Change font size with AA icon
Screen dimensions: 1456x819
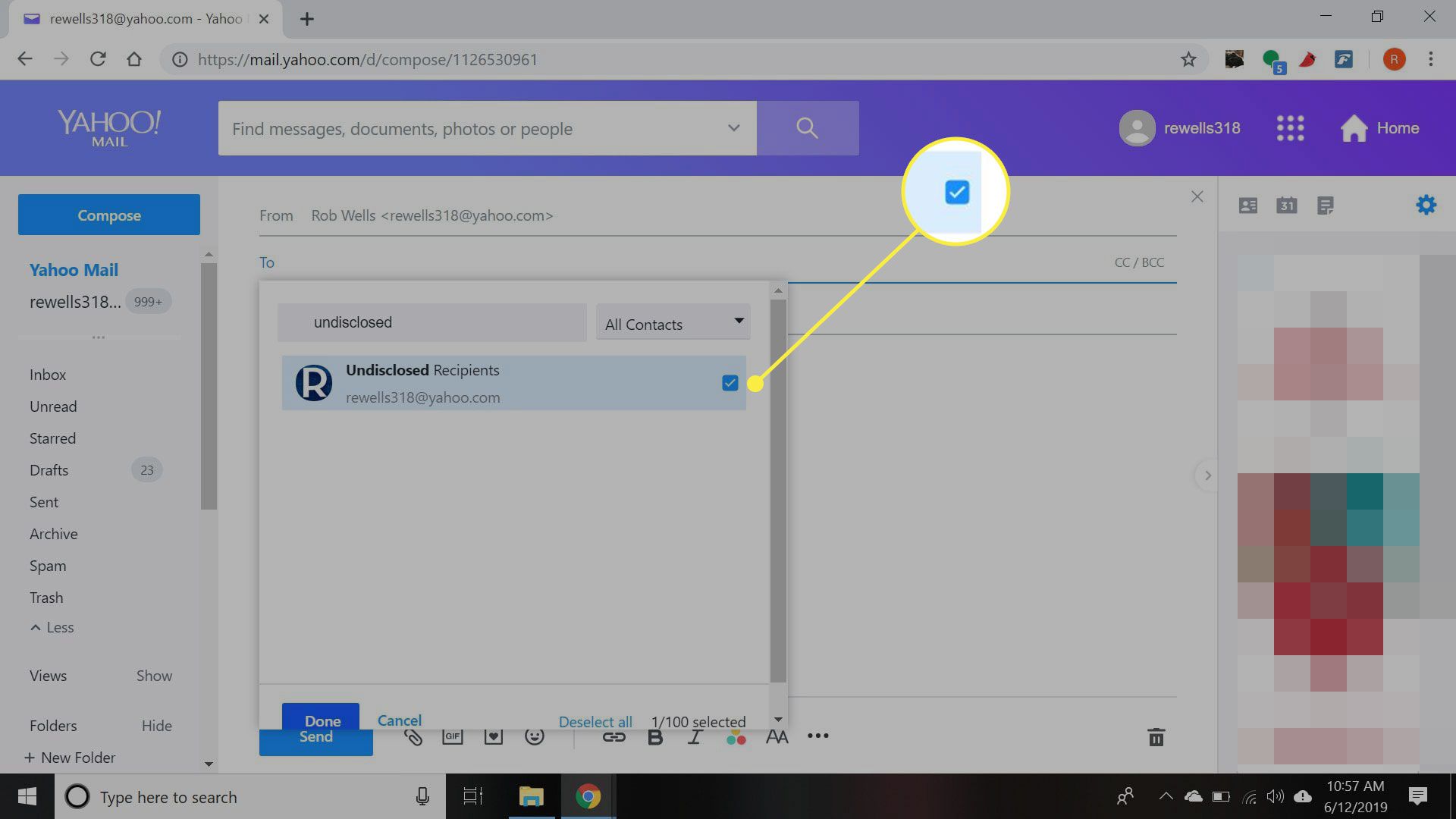click(x=777, y=737)
